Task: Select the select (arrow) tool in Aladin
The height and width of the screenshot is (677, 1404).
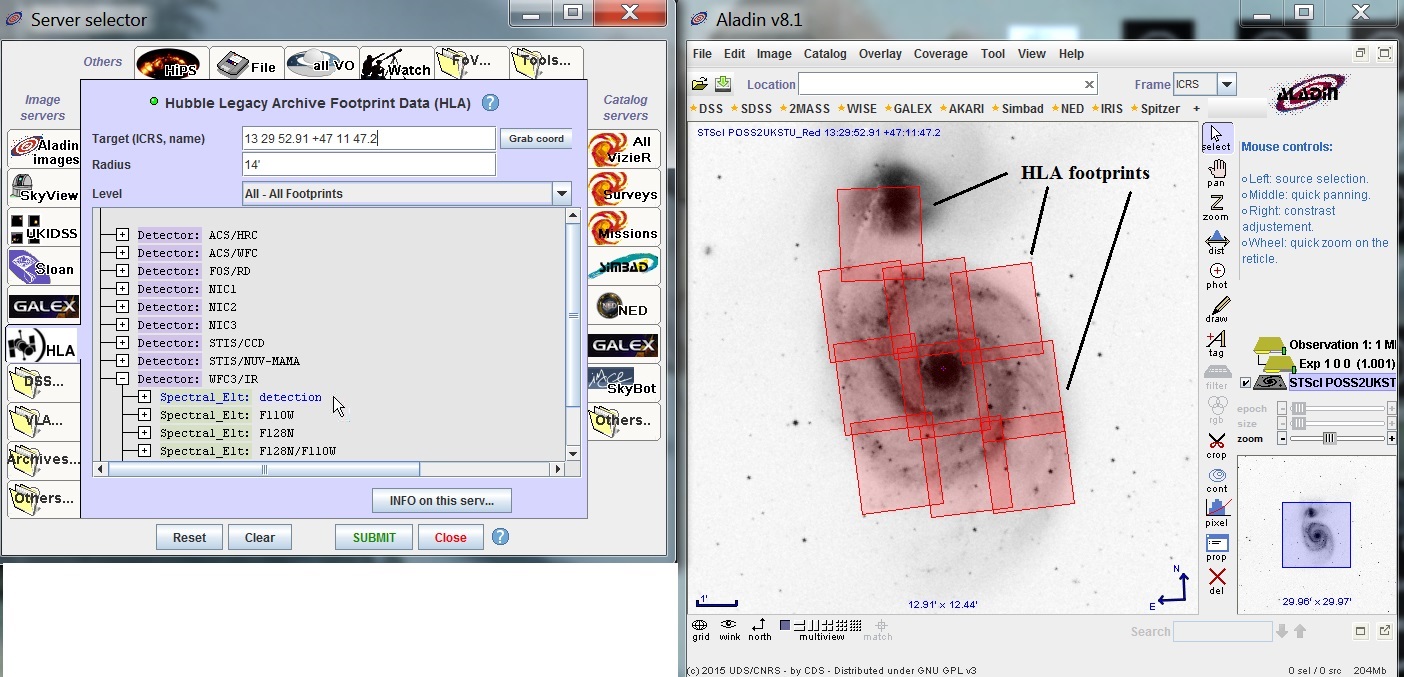Action: click(1216, 138)
